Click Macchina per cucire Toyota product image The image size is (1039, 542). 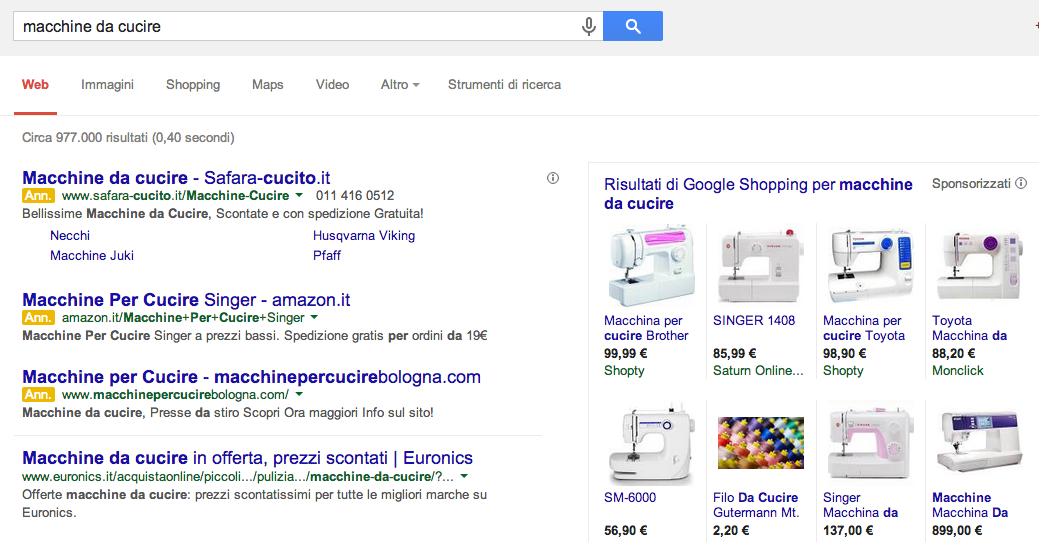coord(870,266)
